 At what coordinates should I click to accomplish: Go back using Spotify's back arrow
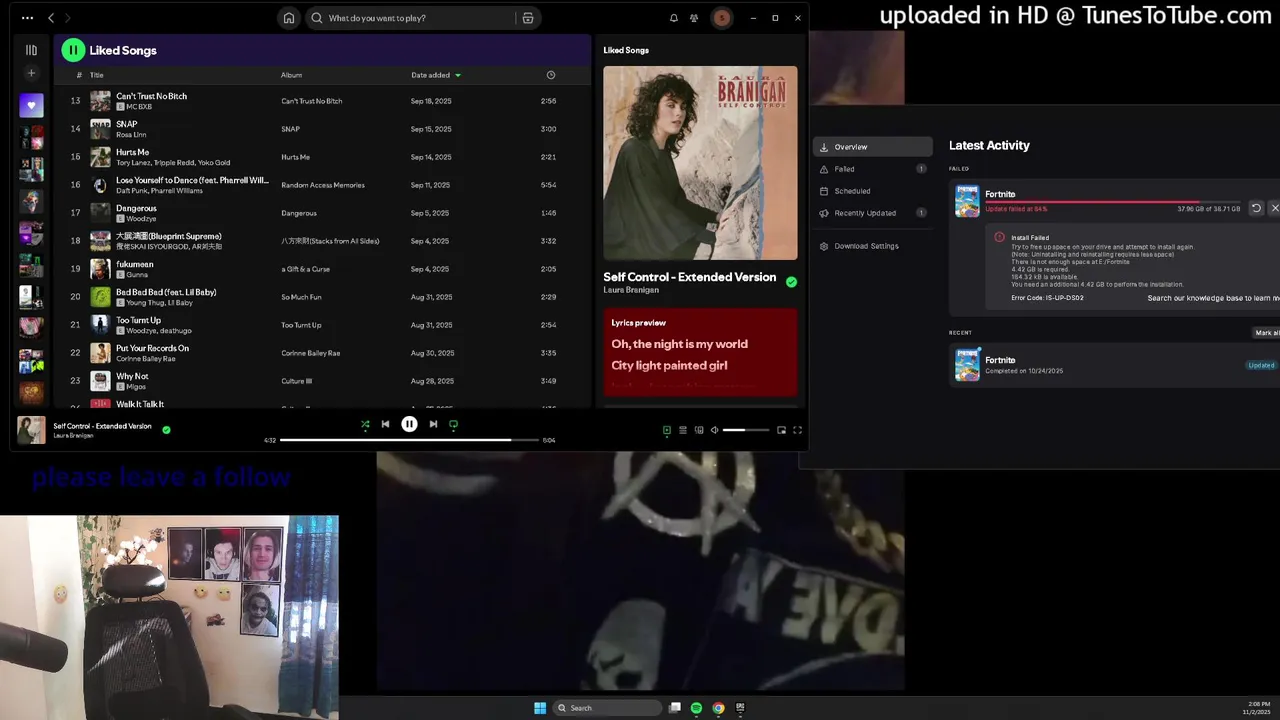[x=51, y=18]
